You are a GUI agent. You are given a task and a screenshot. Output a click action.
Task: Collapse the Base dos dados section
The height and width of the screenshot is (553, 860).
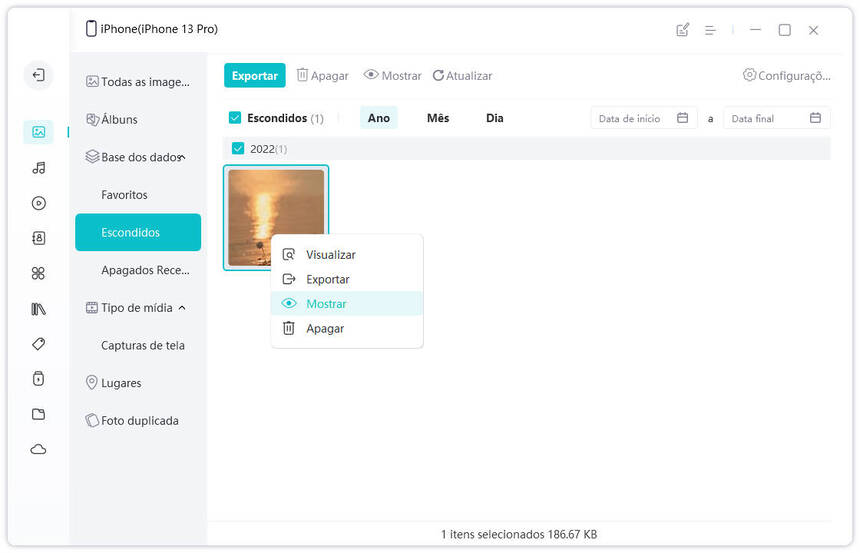(181, 157)
